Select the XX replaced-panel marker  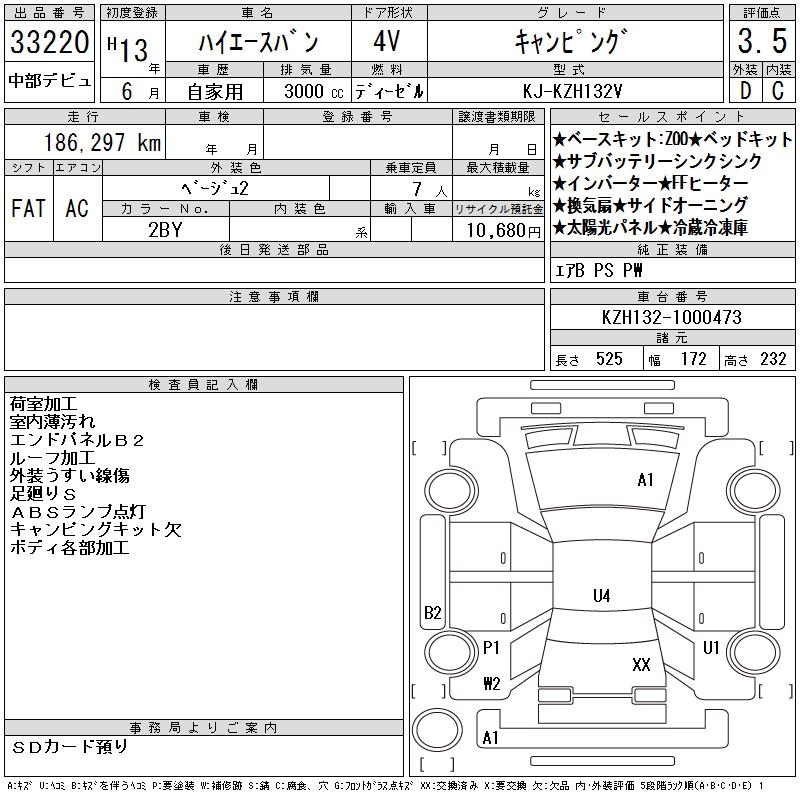tap(641, 665)
